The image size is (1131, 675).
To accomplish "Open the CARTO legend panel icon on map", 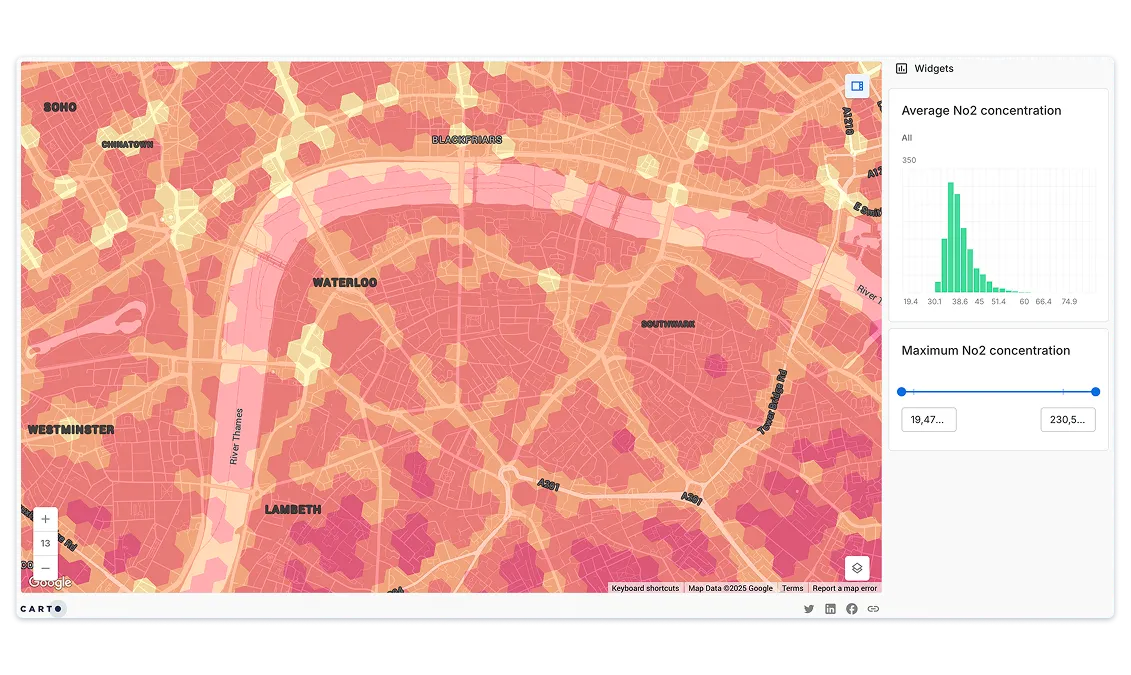I will (x=857, y=86).
